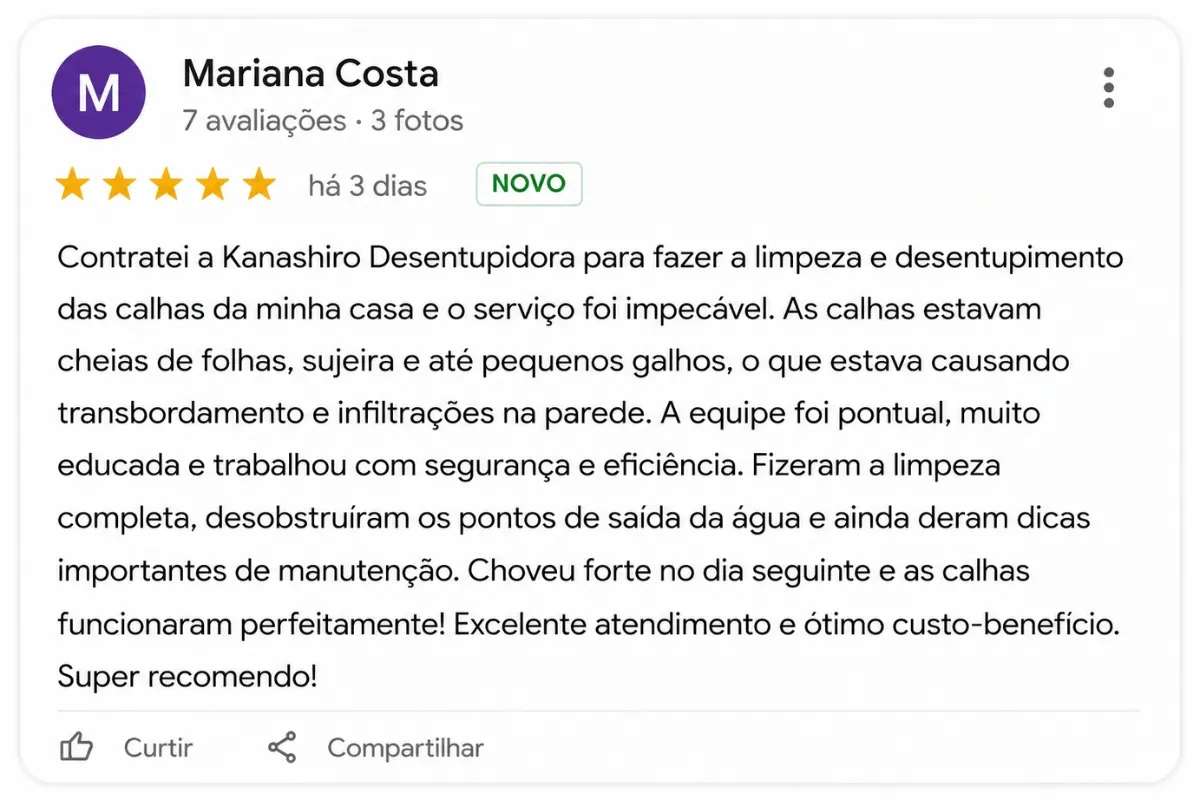Open Mariana Costa's profile name link
This screenshot has width=1200, height=800.
pos(311,74)
